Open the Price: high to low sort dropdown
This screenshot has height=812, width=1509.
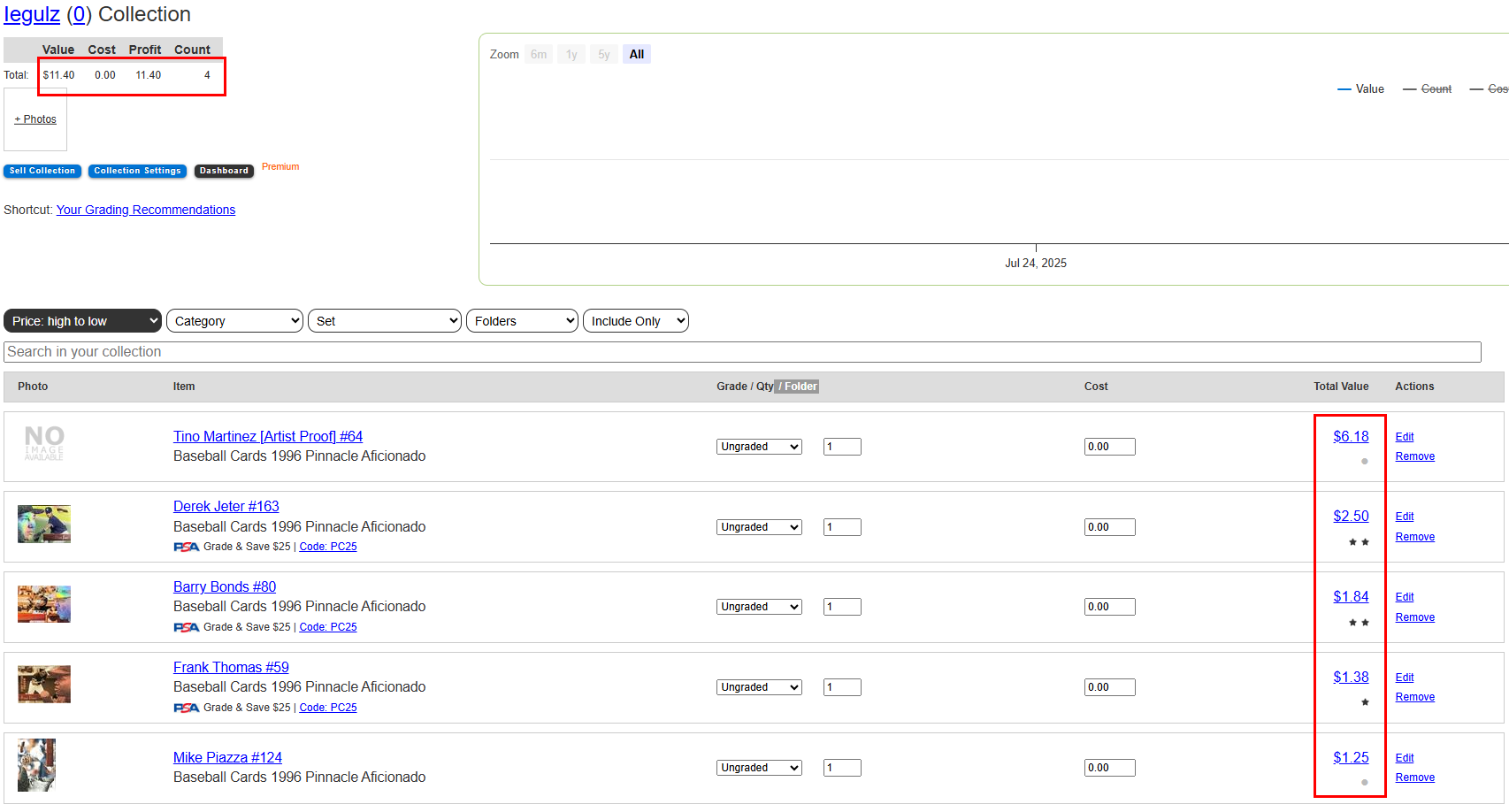point(82,321)
